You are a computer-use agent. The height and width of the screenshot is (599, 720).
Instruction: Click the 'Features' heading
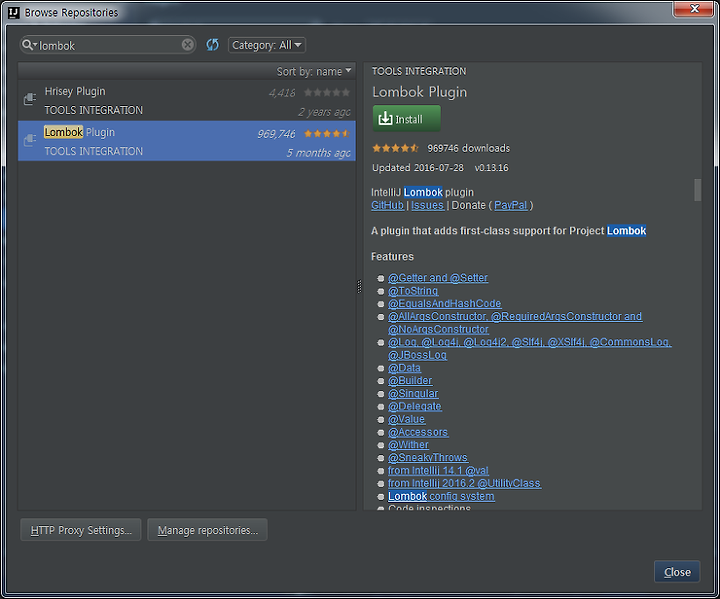pyautogui.click(x=392, y=256)
